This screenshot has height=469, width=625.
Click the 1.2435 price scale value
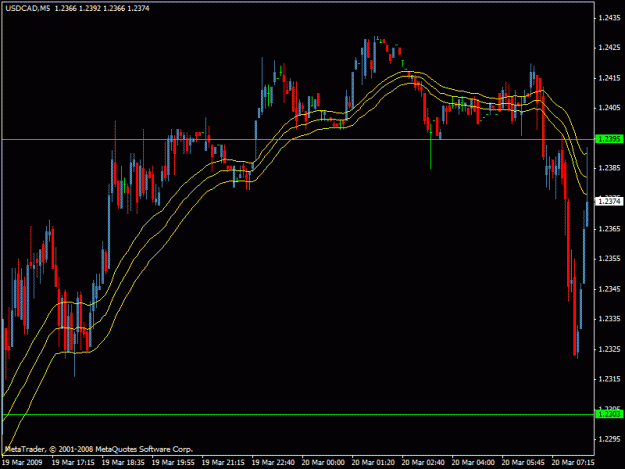coord(609,18)
